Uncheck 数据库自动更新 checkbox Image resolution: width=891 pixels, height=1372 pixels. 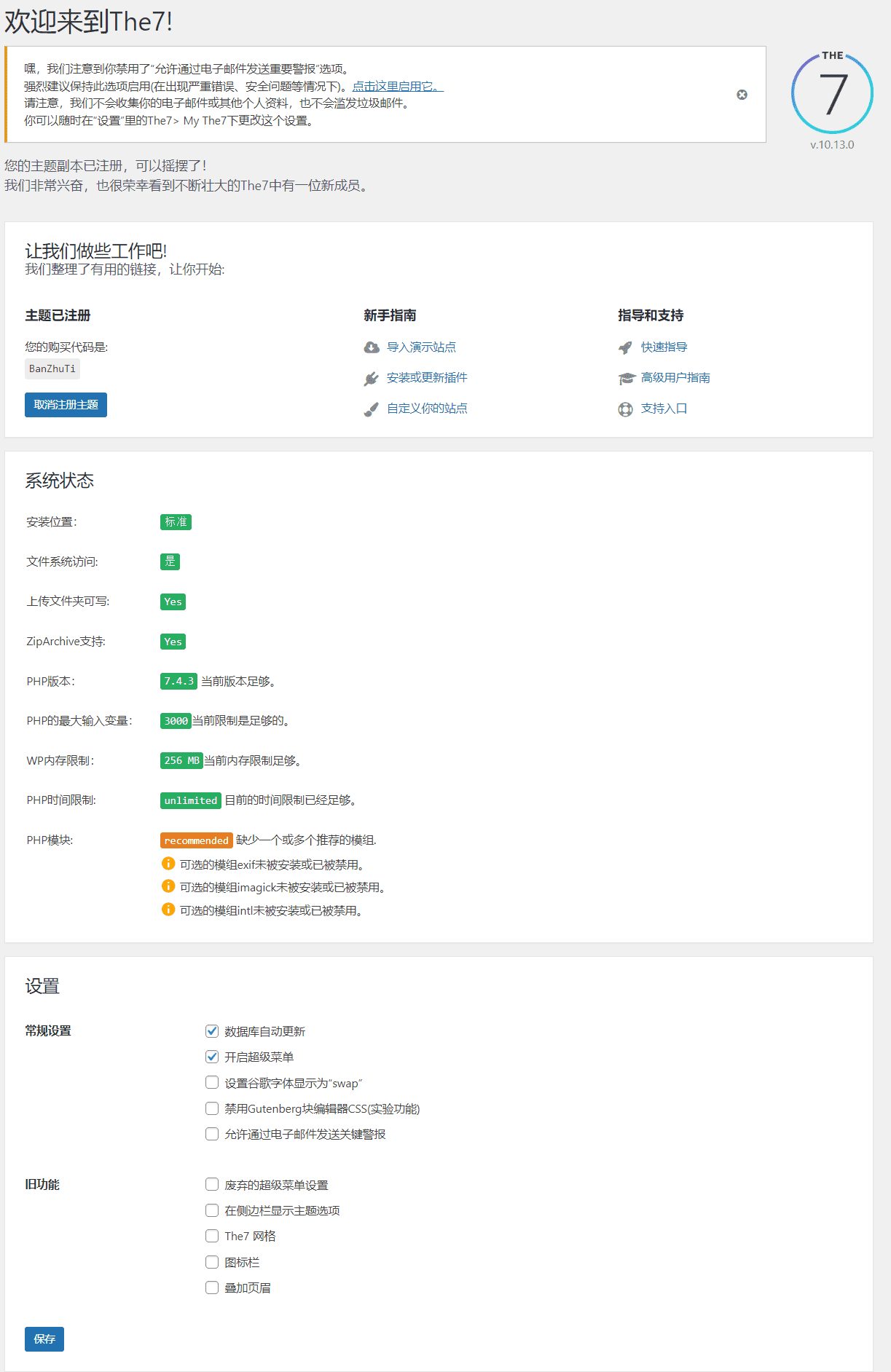[212, 1030]
